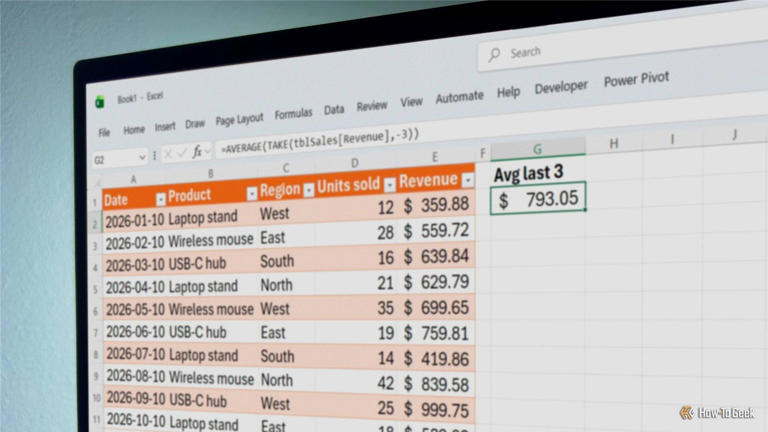Select column D header
The image size is (768, 432).
[355, 163]
